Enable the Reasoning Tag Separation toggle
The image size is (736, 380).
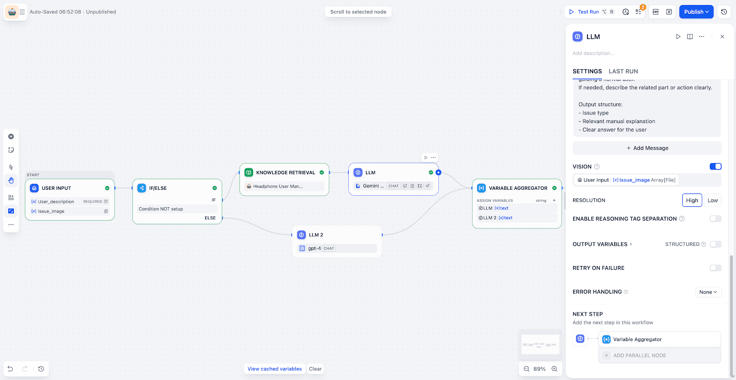[715, 219]
